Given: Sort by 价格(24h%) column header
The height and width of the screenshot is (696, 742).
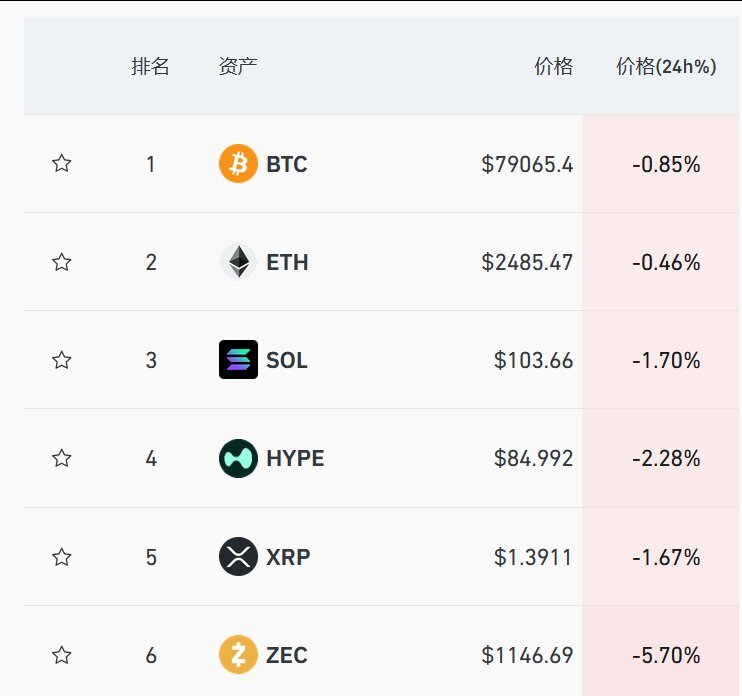Looking at the screenshot, I should pyautogui.click(x=666, y=66).
